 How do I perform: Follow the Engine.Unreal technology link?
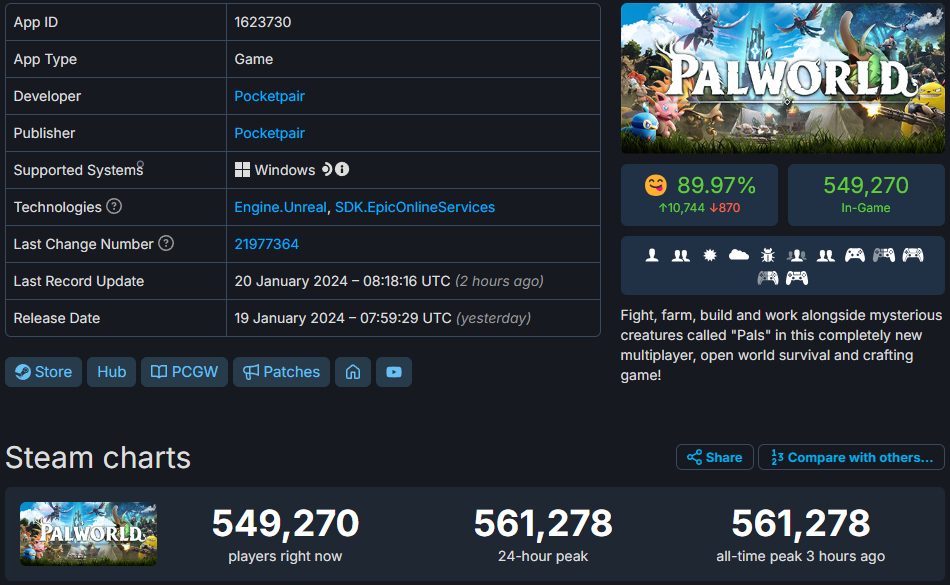[x=281, y=207]
